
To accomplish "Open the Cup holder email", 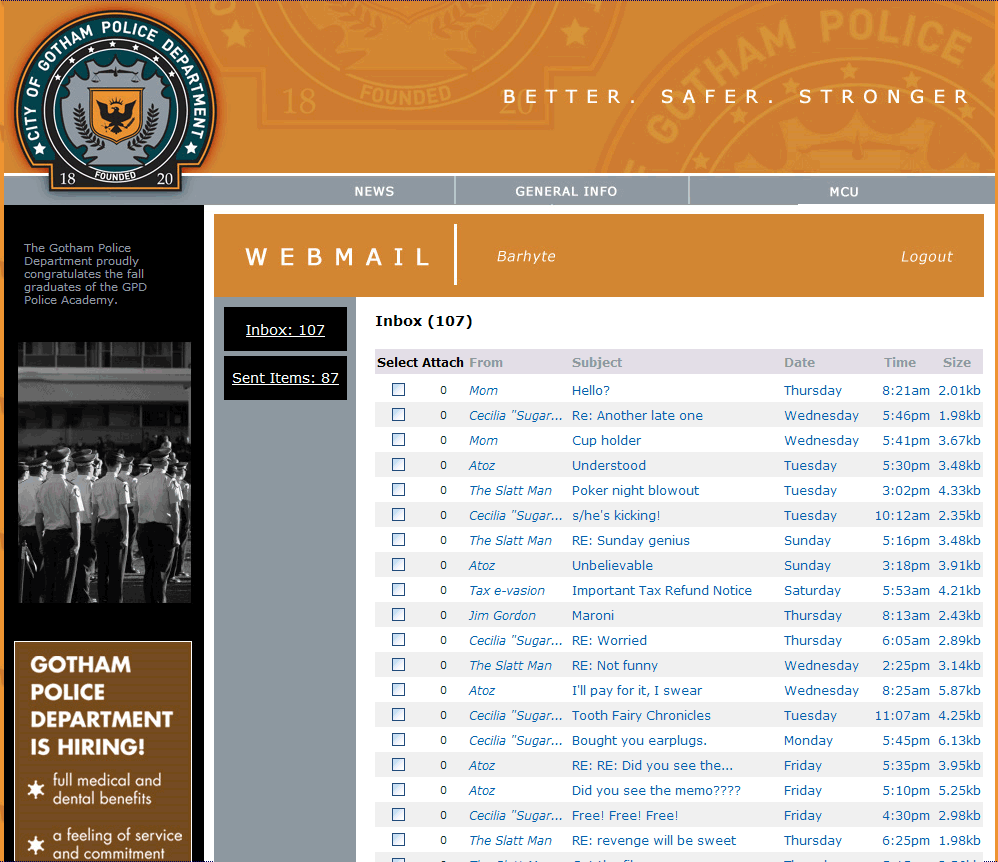I will [606, 441].
